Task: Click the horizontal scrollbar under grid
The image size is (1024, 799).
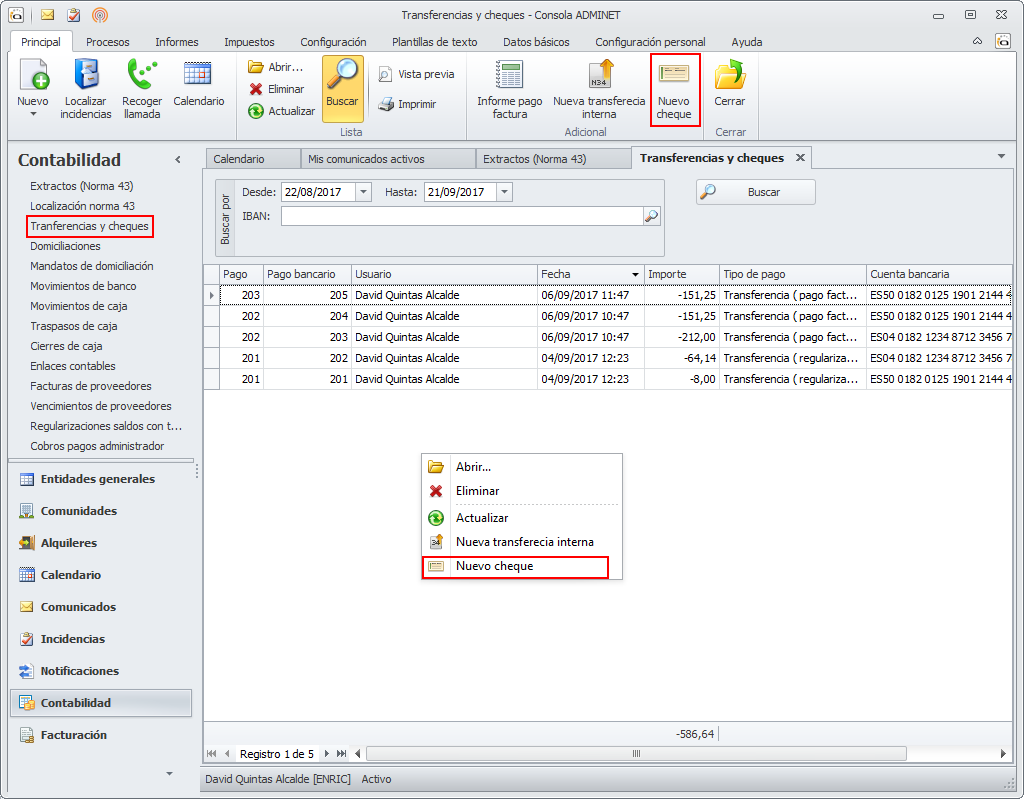Action: pos(634,753)
